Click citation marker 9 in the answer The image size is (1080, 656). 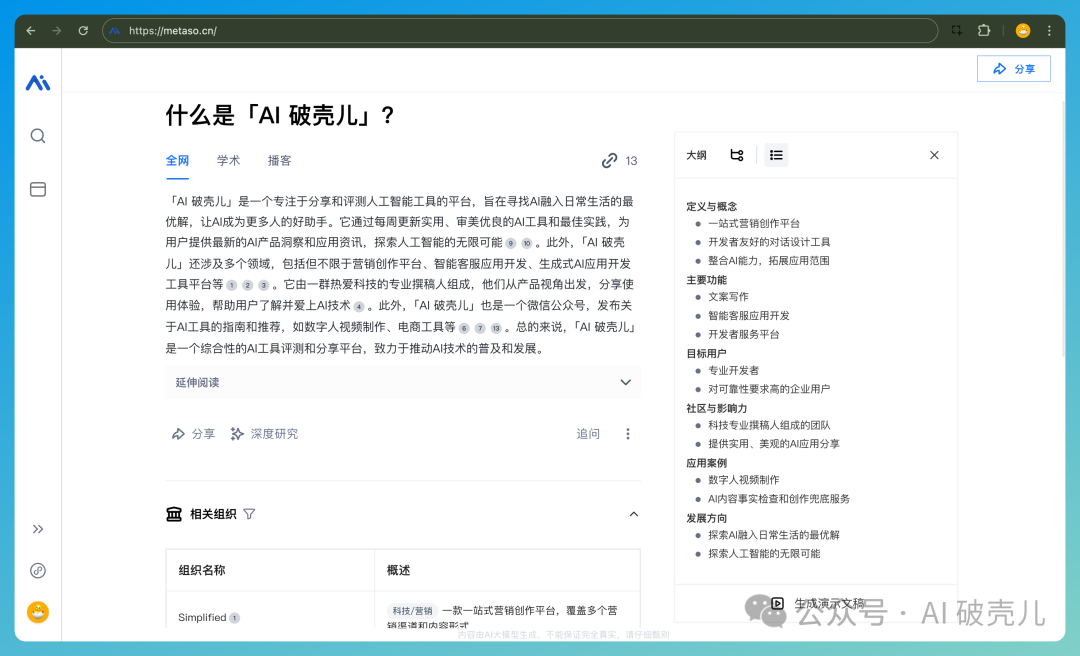(x=510, y=243)
